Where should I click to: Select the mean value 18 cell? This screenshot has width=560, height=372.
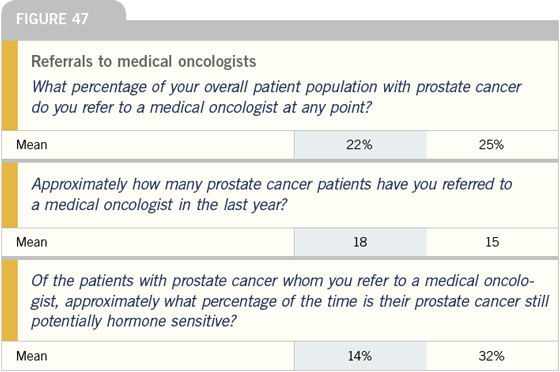click(x=360, y=242)
